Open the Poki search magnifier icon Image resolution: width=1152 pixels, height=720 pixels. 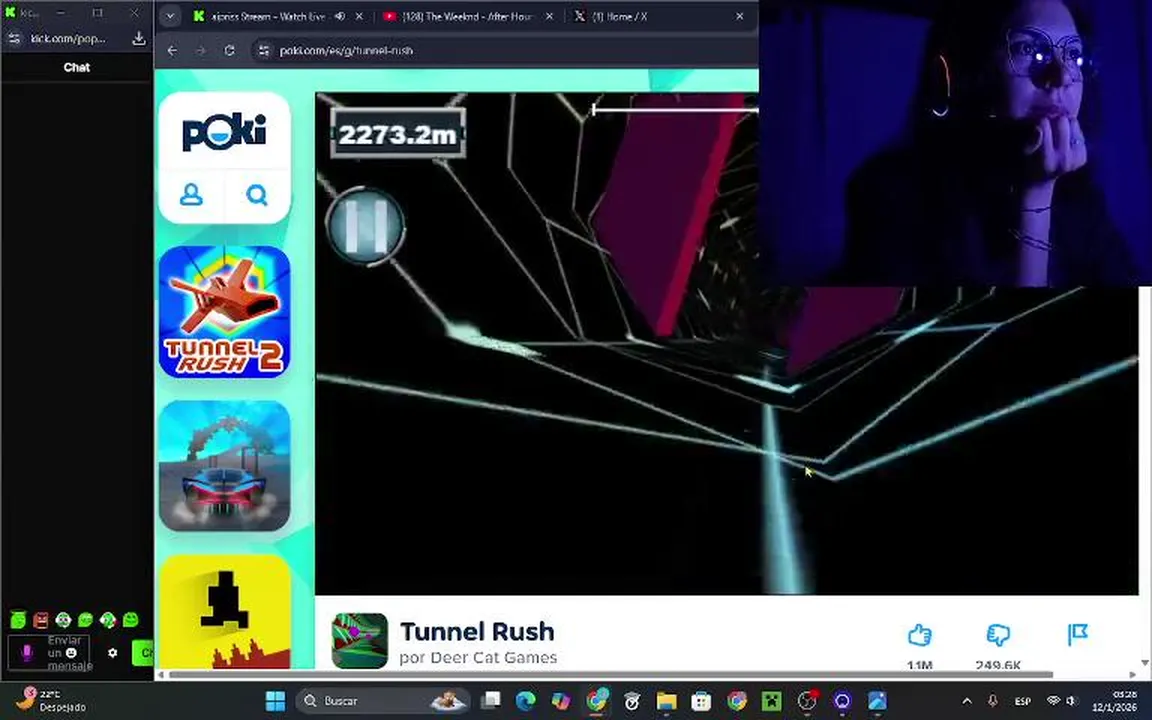click(257, 195)
